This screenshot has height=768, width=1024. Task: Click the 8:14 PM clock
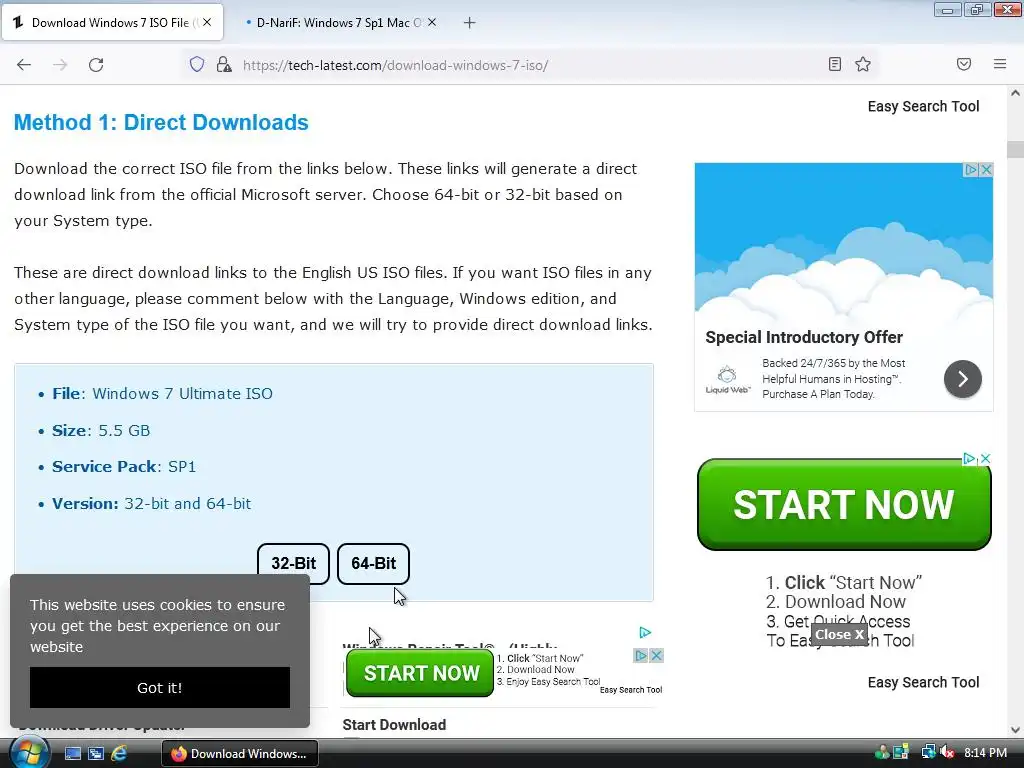pos(985,753)
